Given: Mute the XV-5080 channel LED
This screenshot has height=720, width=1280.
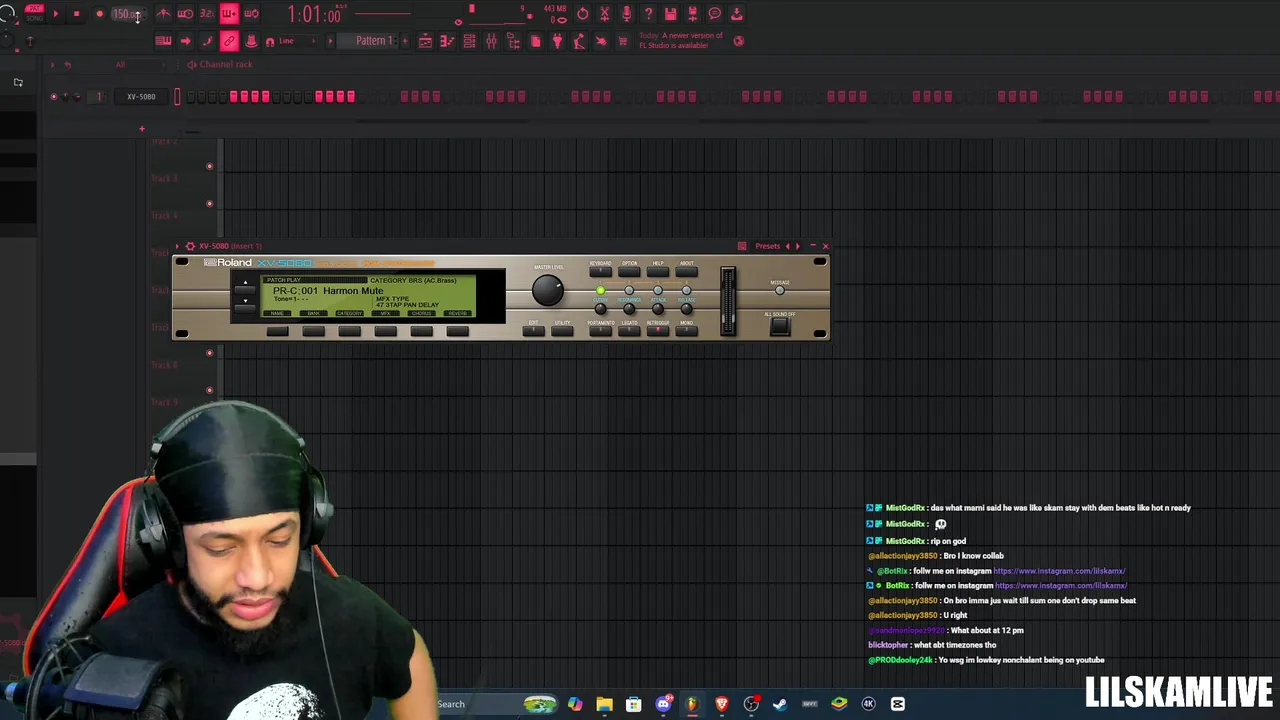Looking at the screenshot, I should 54,96.
